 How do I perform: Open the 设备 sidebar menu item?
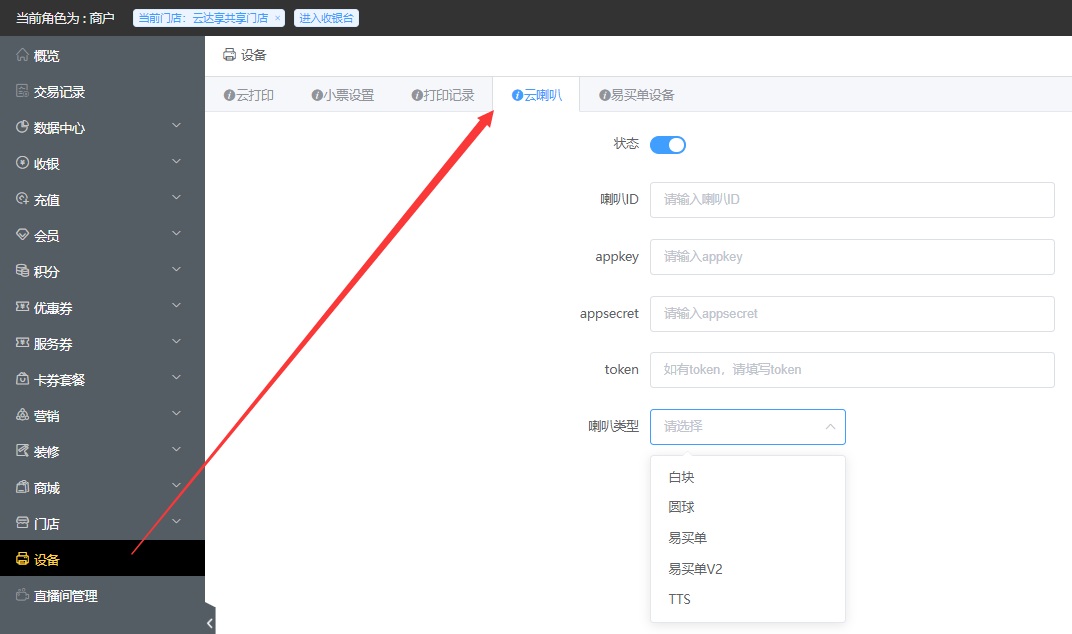[103, 559]
